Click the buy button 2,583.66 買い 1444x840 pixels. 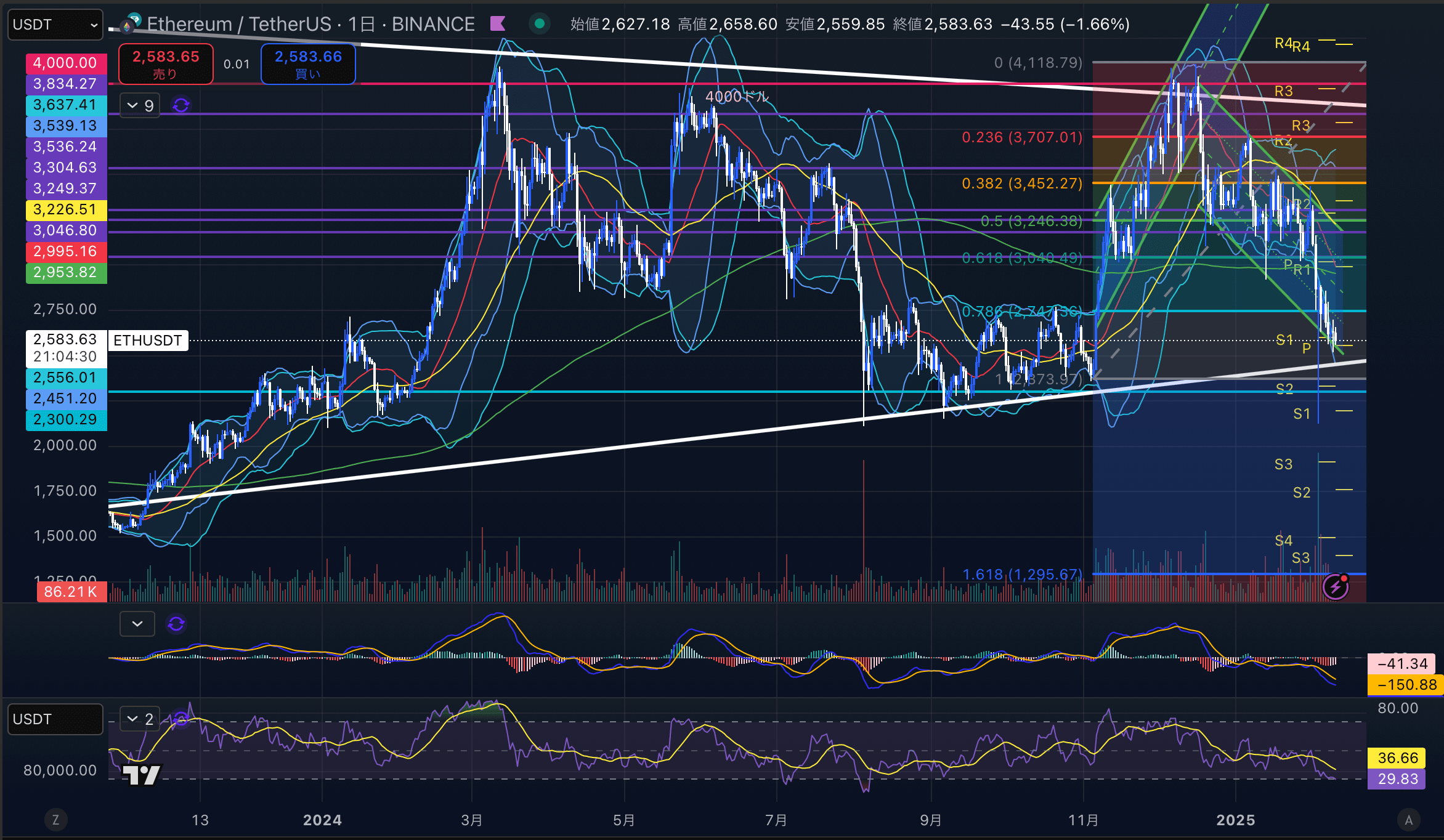pyautogui.click(x=308, y=64)
